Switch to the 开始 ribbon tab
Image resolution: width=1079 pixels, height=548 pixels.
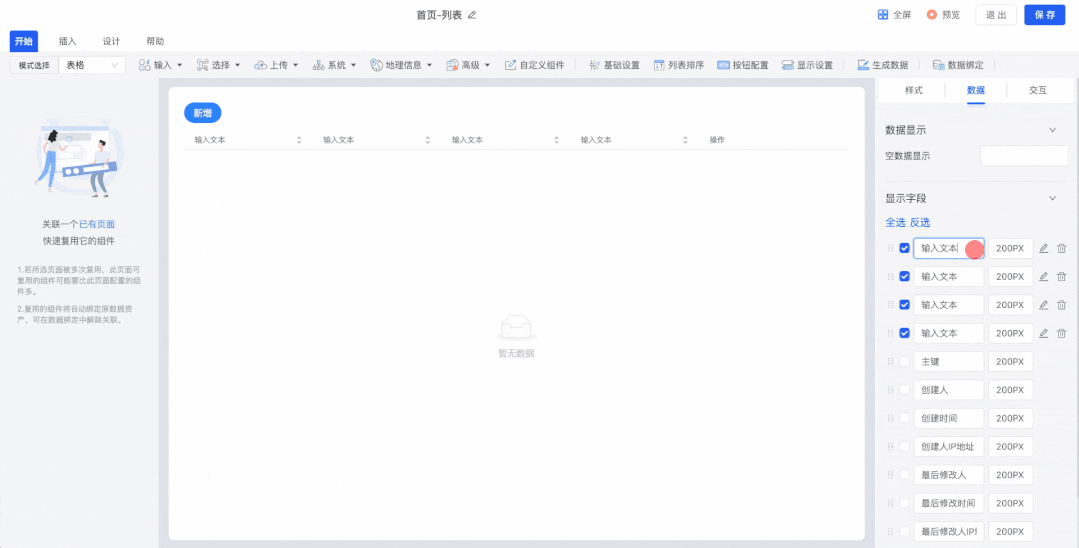23,41
